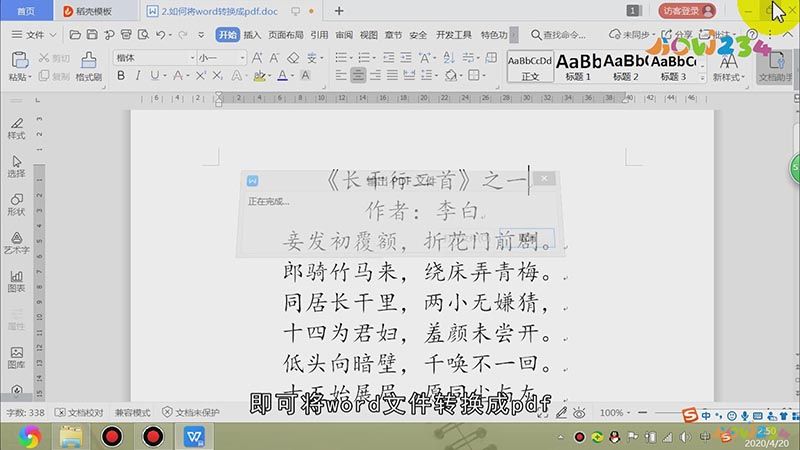Screen dimensions: 800x450
Task: Click the help question mark icon
Action: (752, 35)
